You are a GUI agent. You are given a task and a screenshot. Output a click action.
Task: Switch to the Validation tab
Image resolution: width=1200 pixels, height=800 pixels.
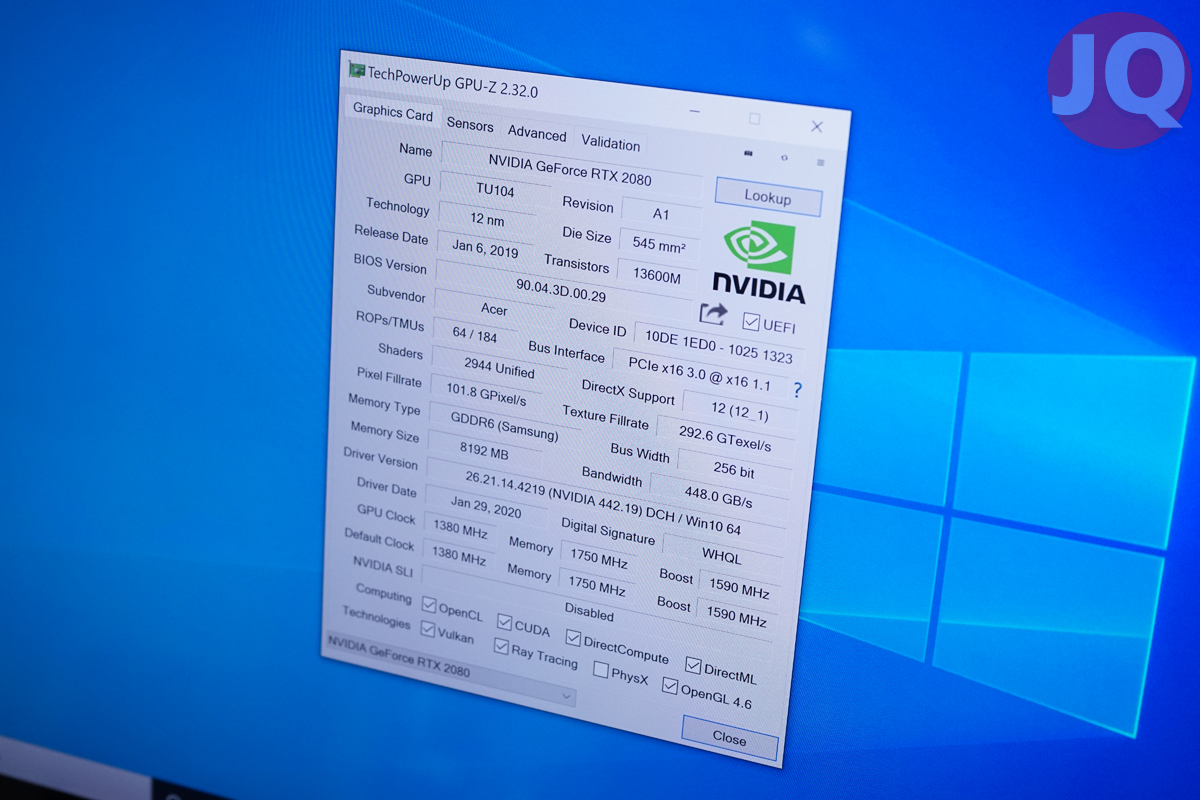click(610, 143)
